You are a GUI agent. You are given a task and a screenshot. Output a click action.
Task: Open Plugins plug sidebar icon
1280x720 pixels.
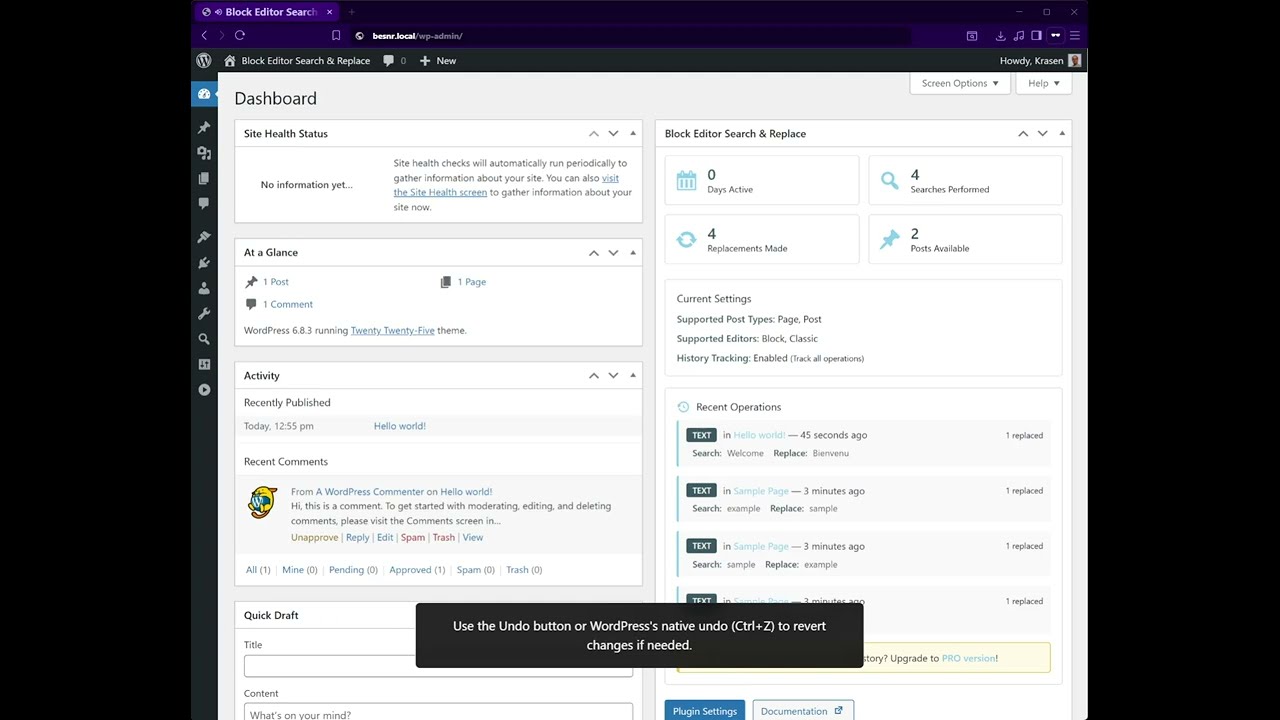pos(204,263)
